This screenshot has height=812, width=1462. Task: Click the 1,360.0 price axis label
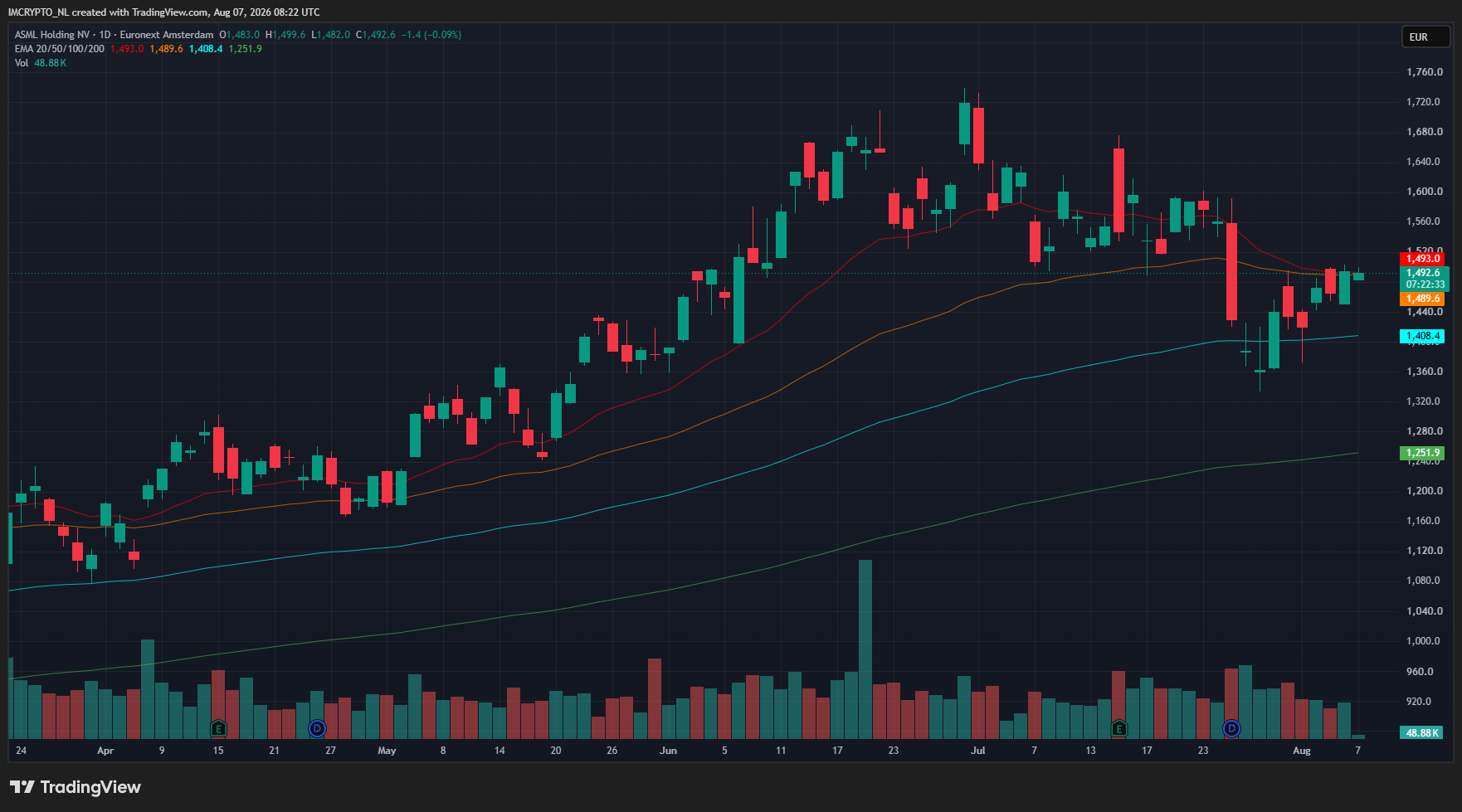pyautogui.click(x=1425, y=372)
